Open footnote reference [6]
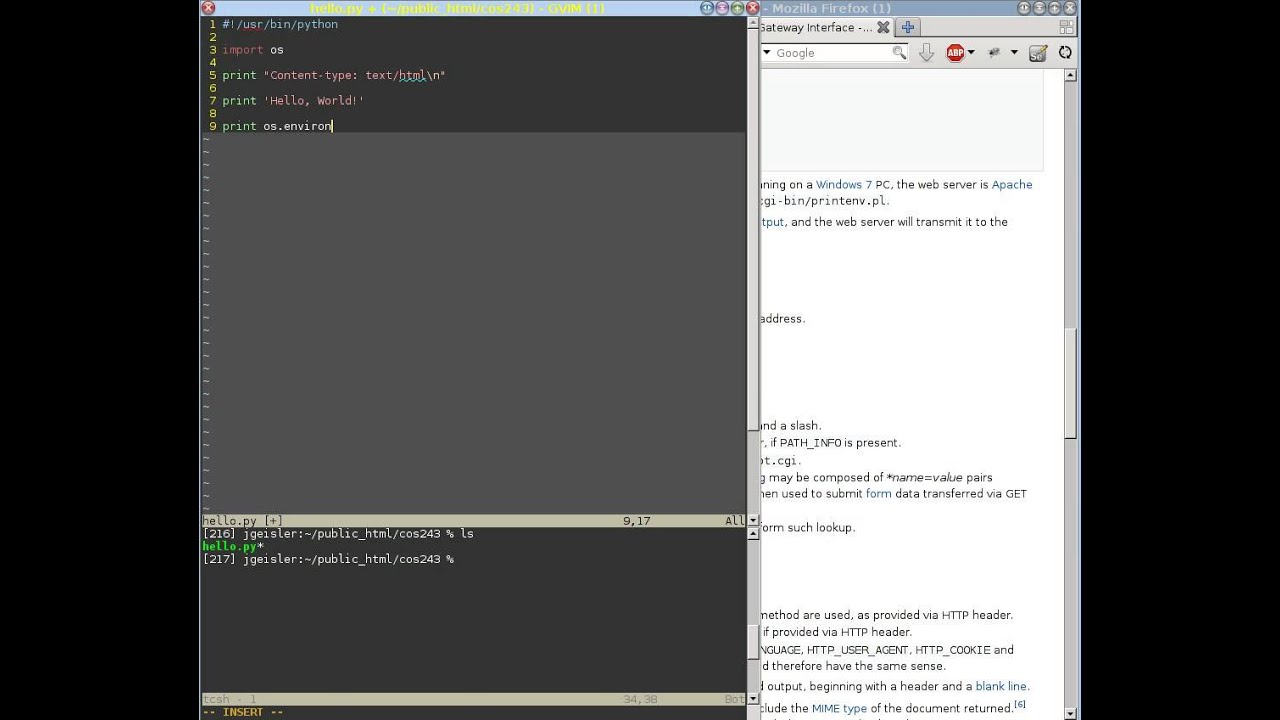 pyautogui.click(x=1020, y=704)
